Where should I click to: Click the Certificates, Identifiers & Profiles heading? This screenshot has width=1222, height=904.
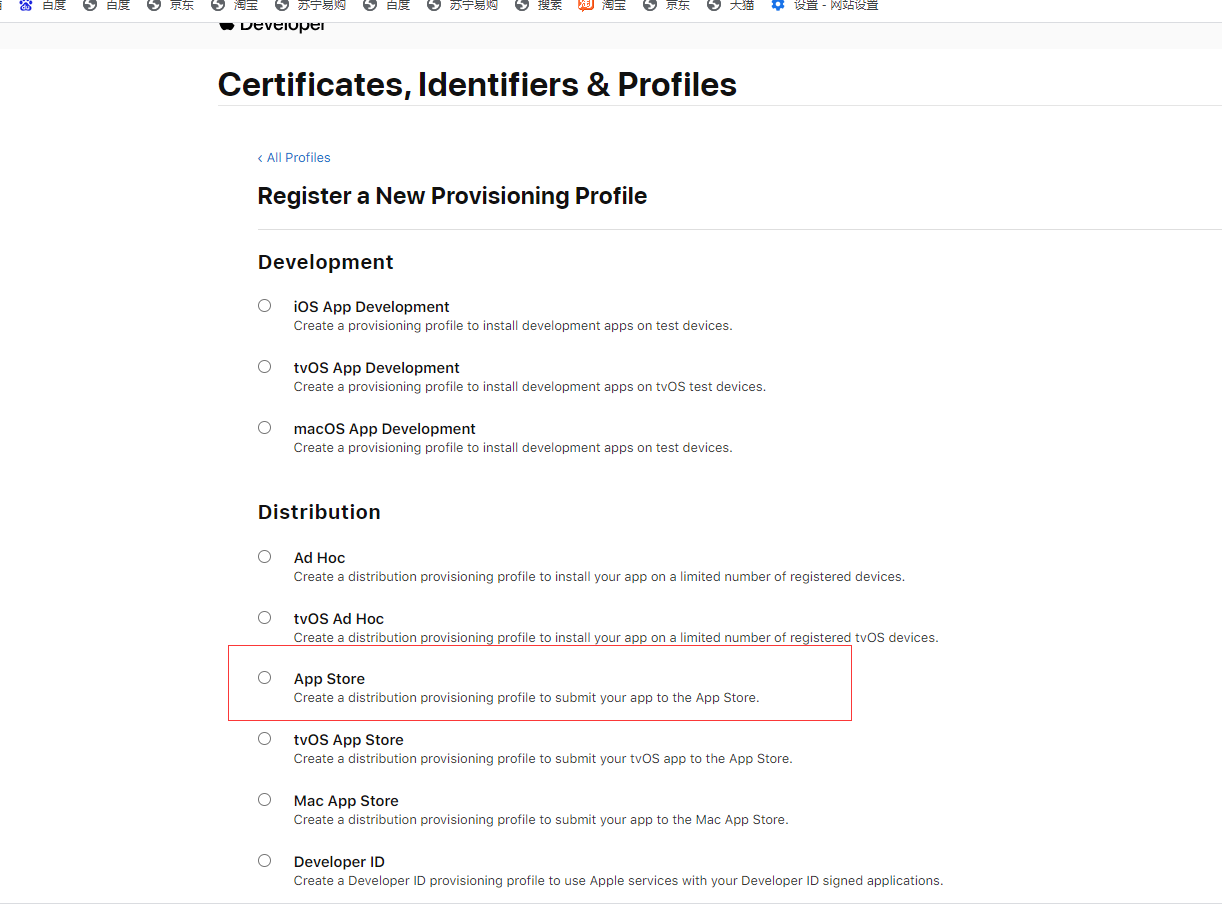(477, 85)
